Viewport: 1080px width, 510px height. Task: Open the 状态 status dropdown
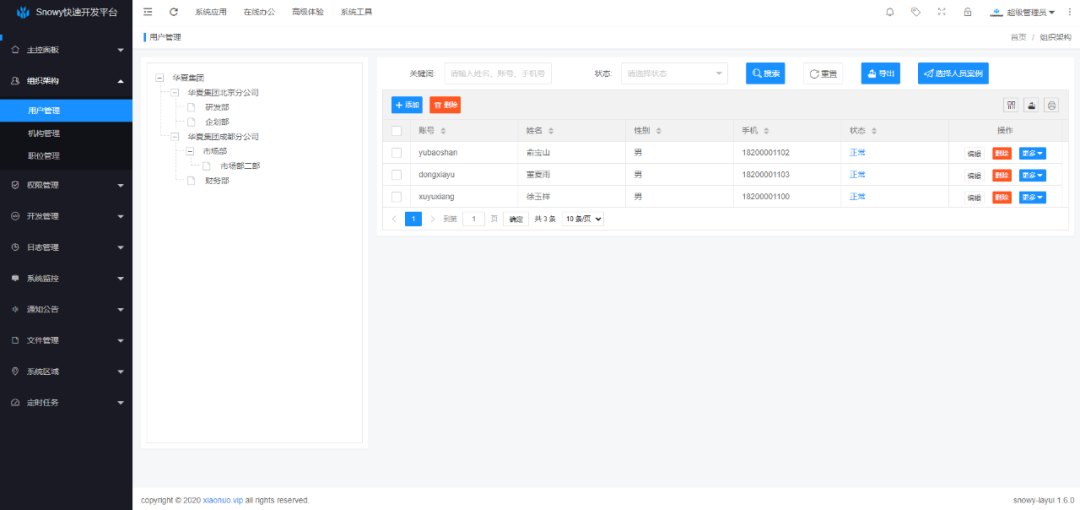pos(674,74)
